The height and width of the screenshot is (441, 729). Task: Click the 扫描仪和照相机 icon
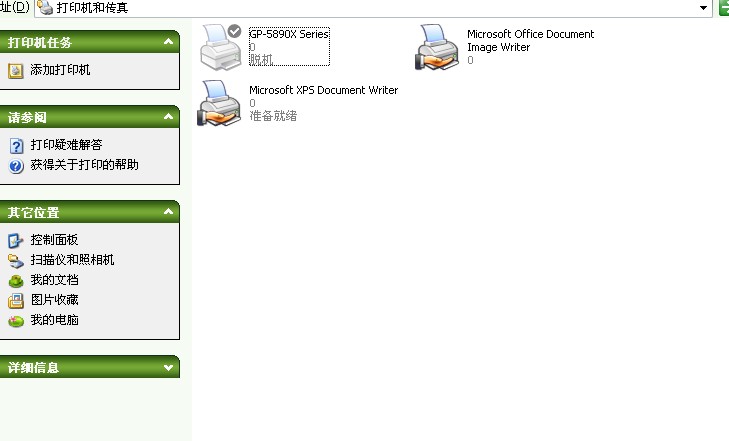pyautogui.click(x=16, y=261)
